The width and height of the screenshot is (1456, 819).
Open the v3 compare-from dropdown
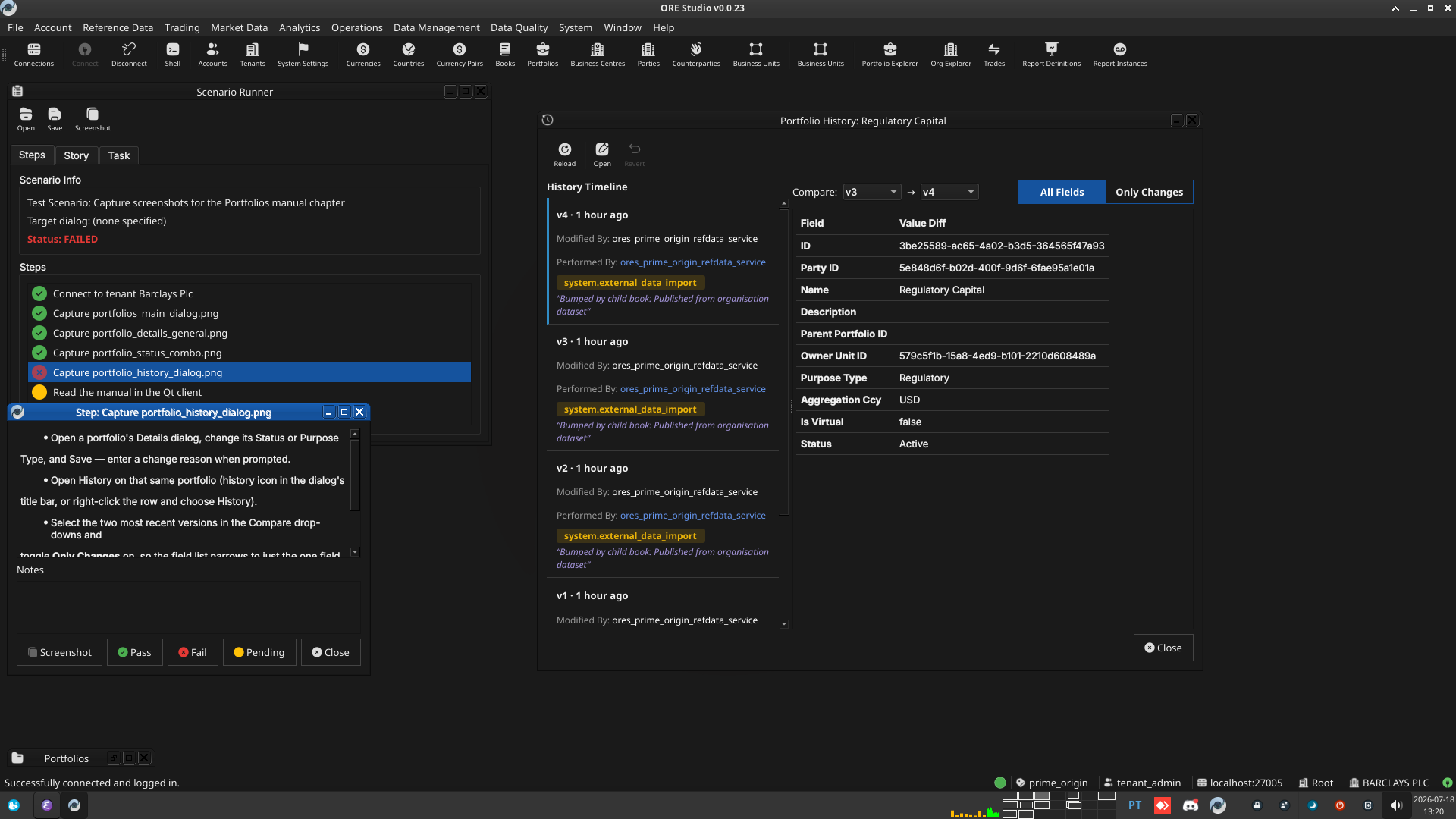click(x=871, y=192)
